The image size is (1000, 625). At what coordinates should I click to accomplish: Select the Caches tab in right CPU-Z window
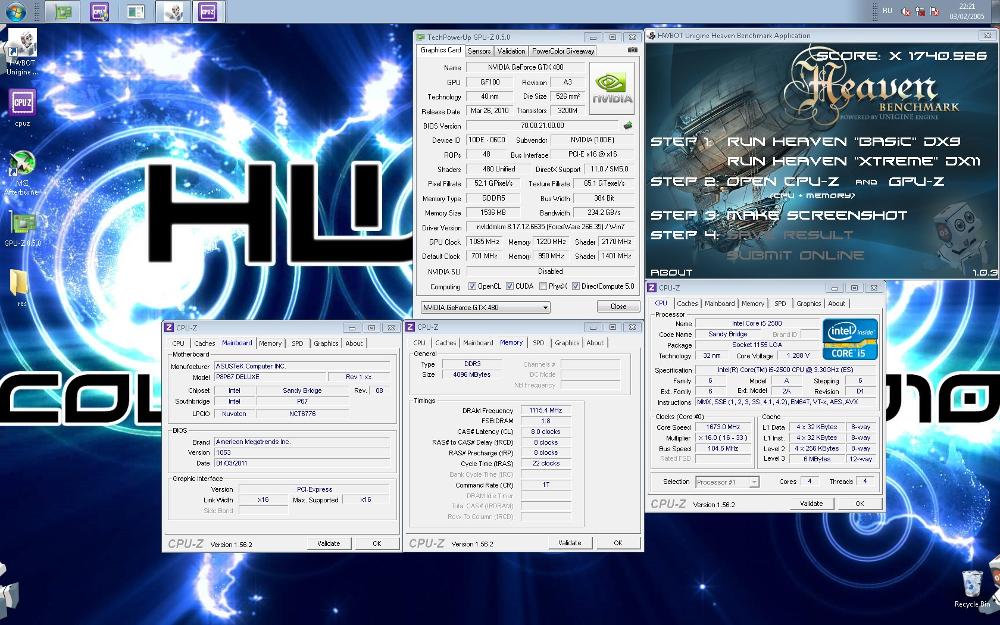pos(687,303)
